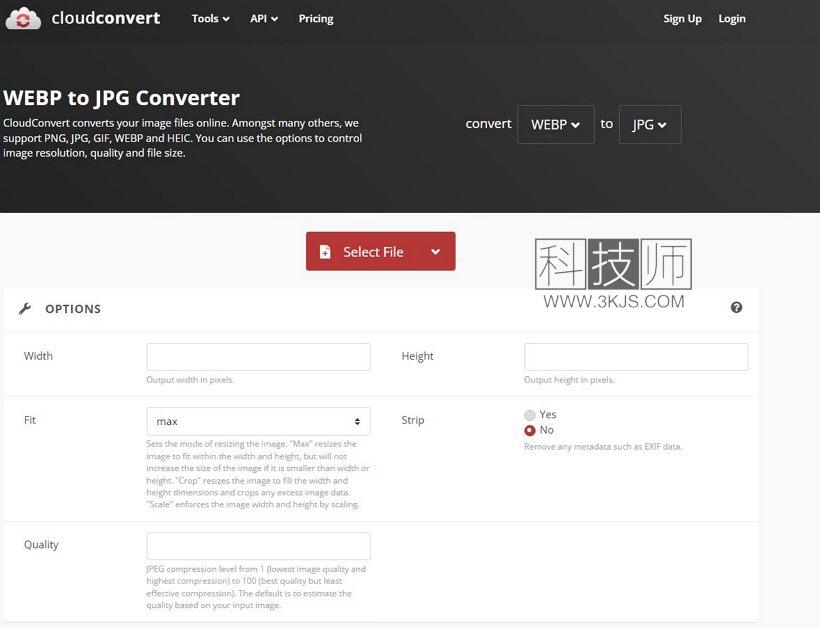Screen dimensions: 820x629
Task: Click the Strip label
Action: 413,420
